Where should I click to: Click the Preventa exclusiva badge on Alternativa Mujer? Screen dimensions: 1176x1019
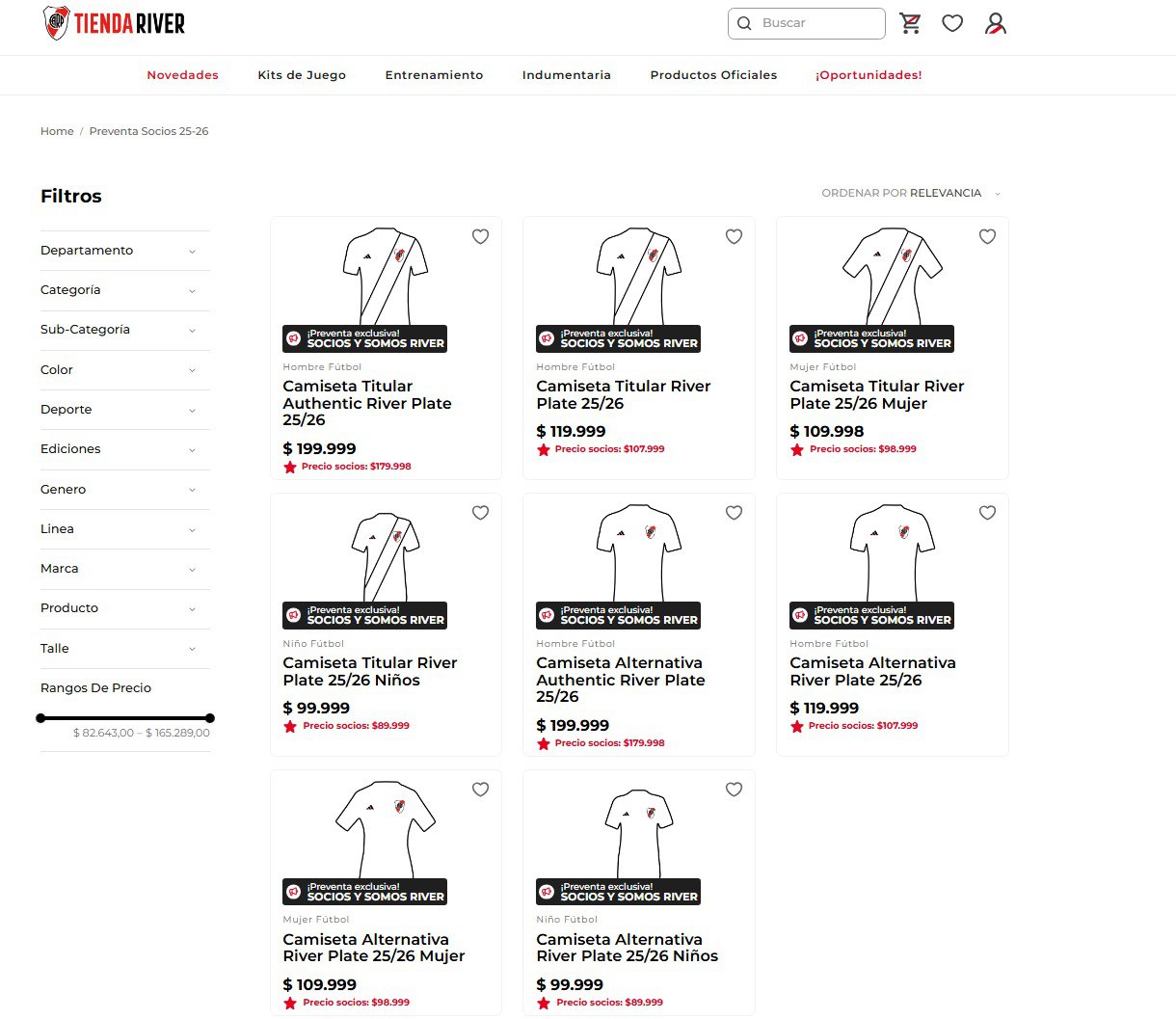tap(365, 892)
